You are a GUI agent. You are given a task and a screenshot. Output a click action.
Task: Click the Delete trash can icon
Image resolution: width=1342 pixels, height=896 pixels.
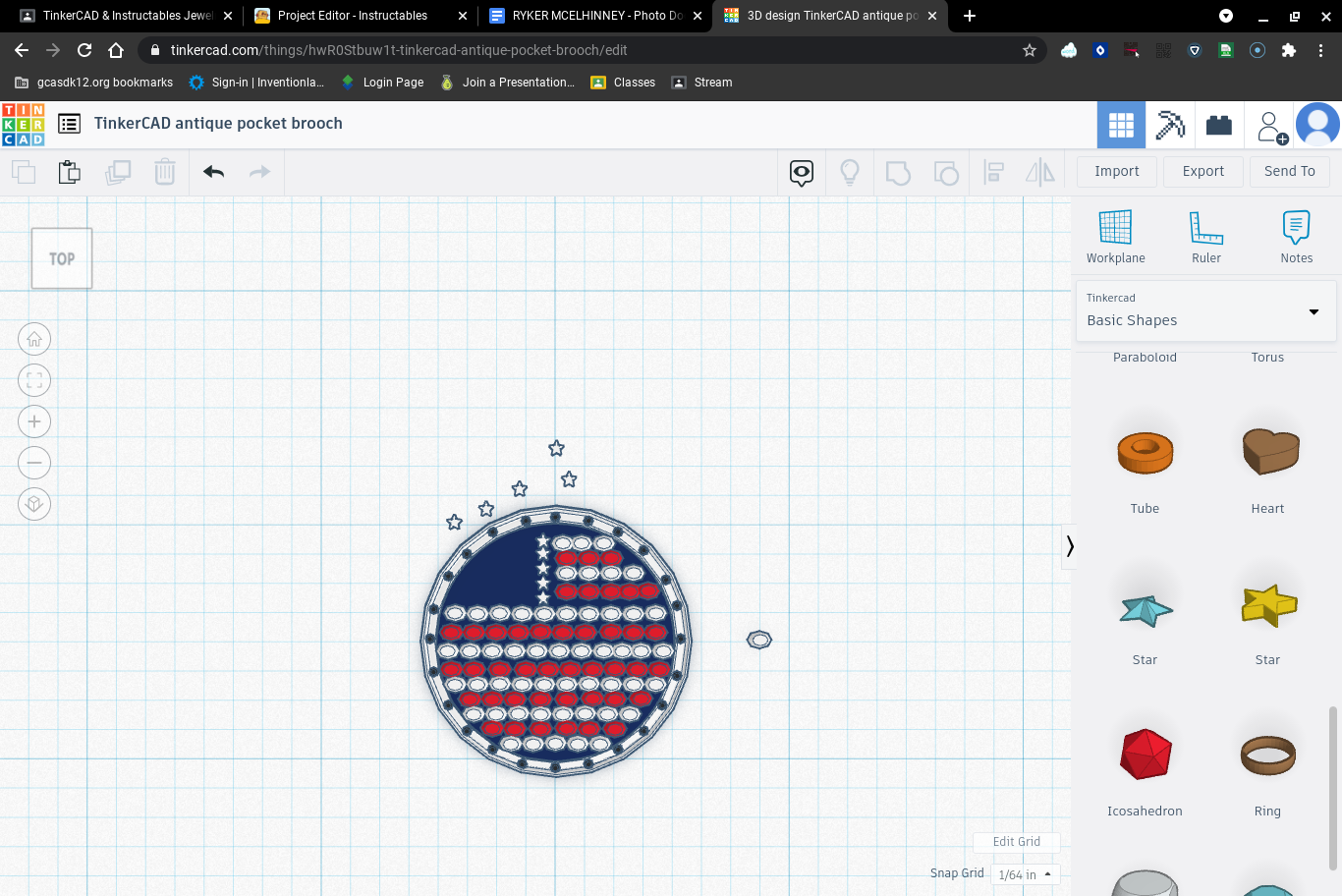click(165, 172)
